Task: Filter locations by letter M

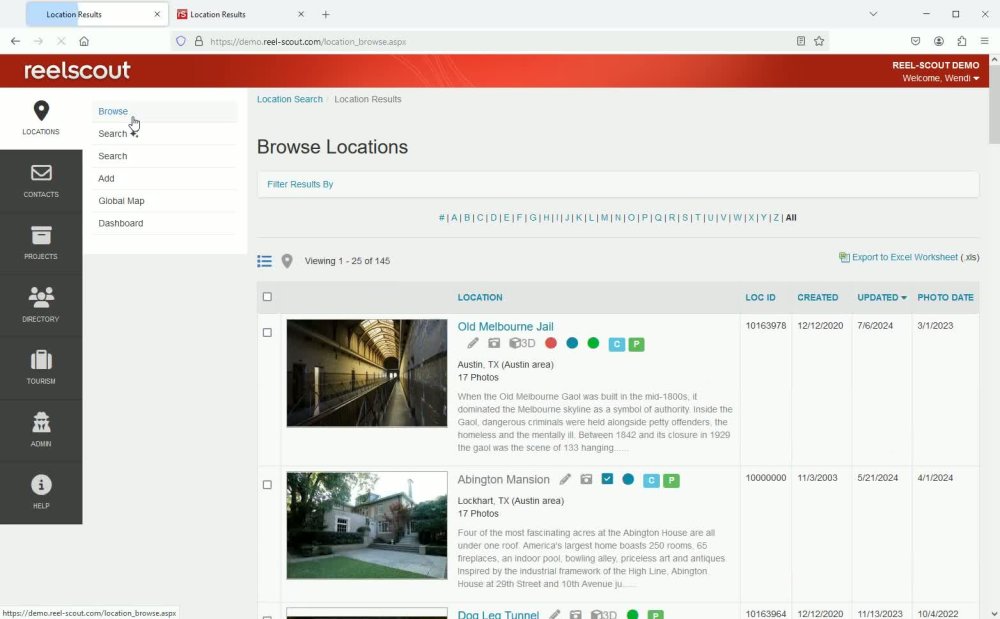Action: click(605, 218)
